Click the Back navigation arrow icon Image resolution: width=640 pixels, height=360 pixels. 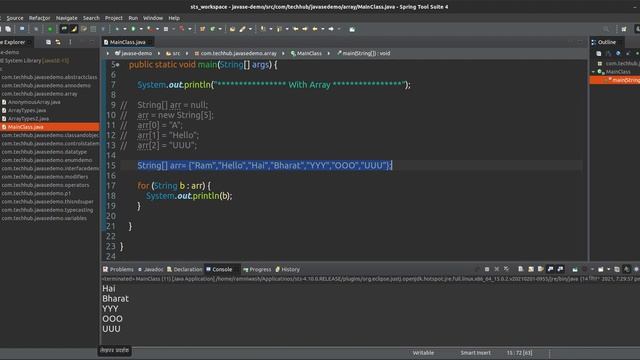(315, 29)
